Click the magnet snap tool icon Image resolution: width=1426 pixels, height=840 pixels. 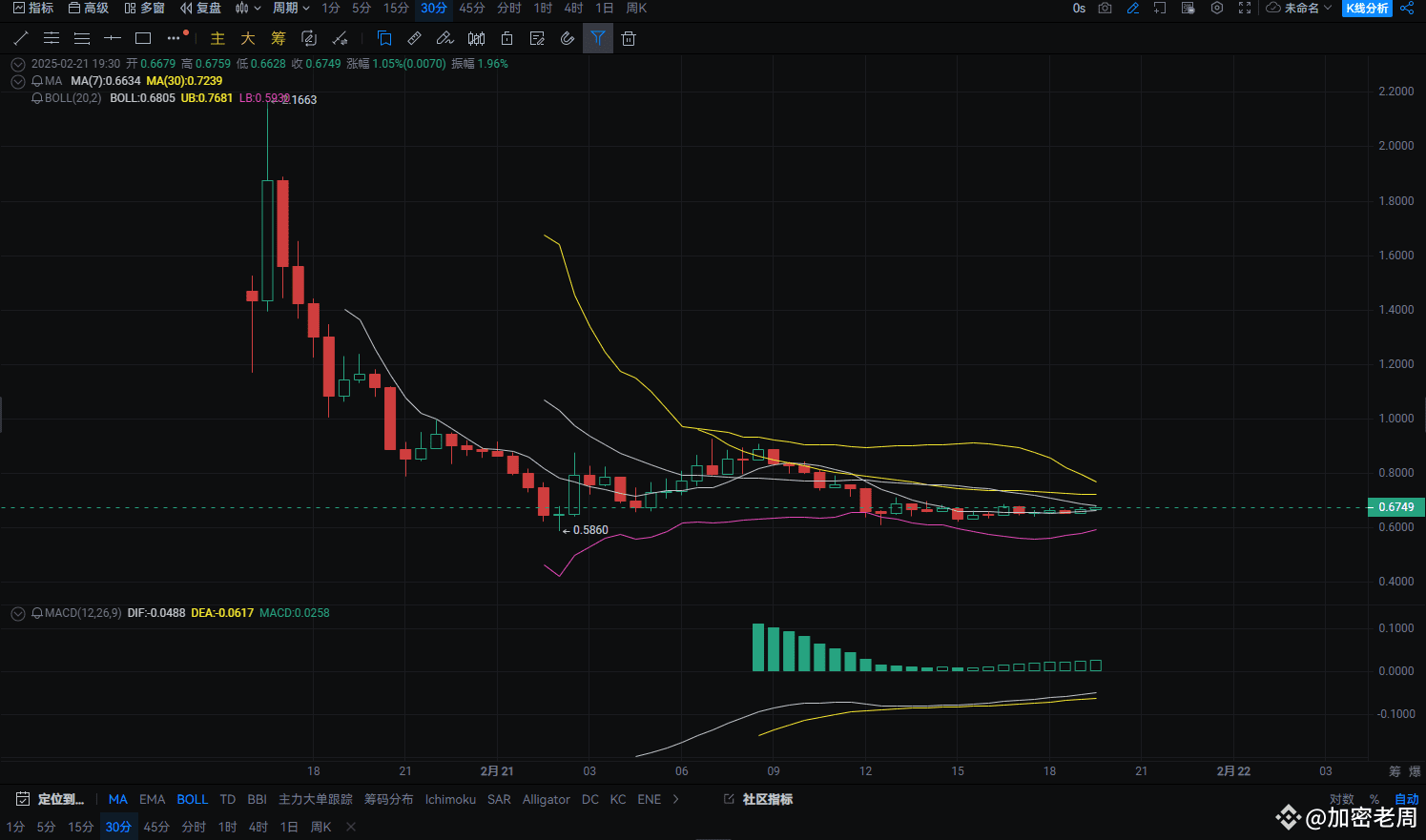tap(568, 38)
